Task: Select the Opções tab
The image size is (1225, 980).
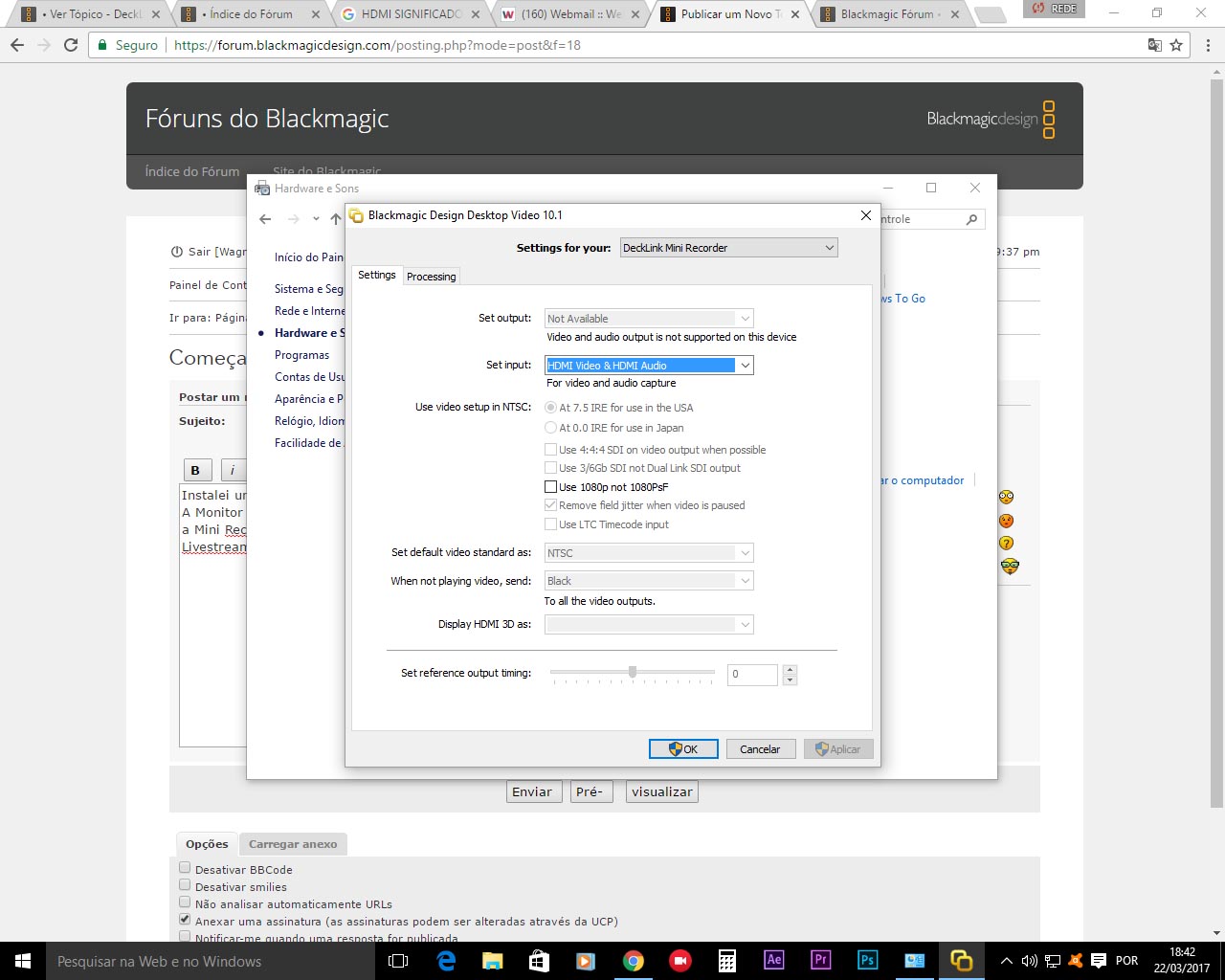Action: tap(207, 844)
